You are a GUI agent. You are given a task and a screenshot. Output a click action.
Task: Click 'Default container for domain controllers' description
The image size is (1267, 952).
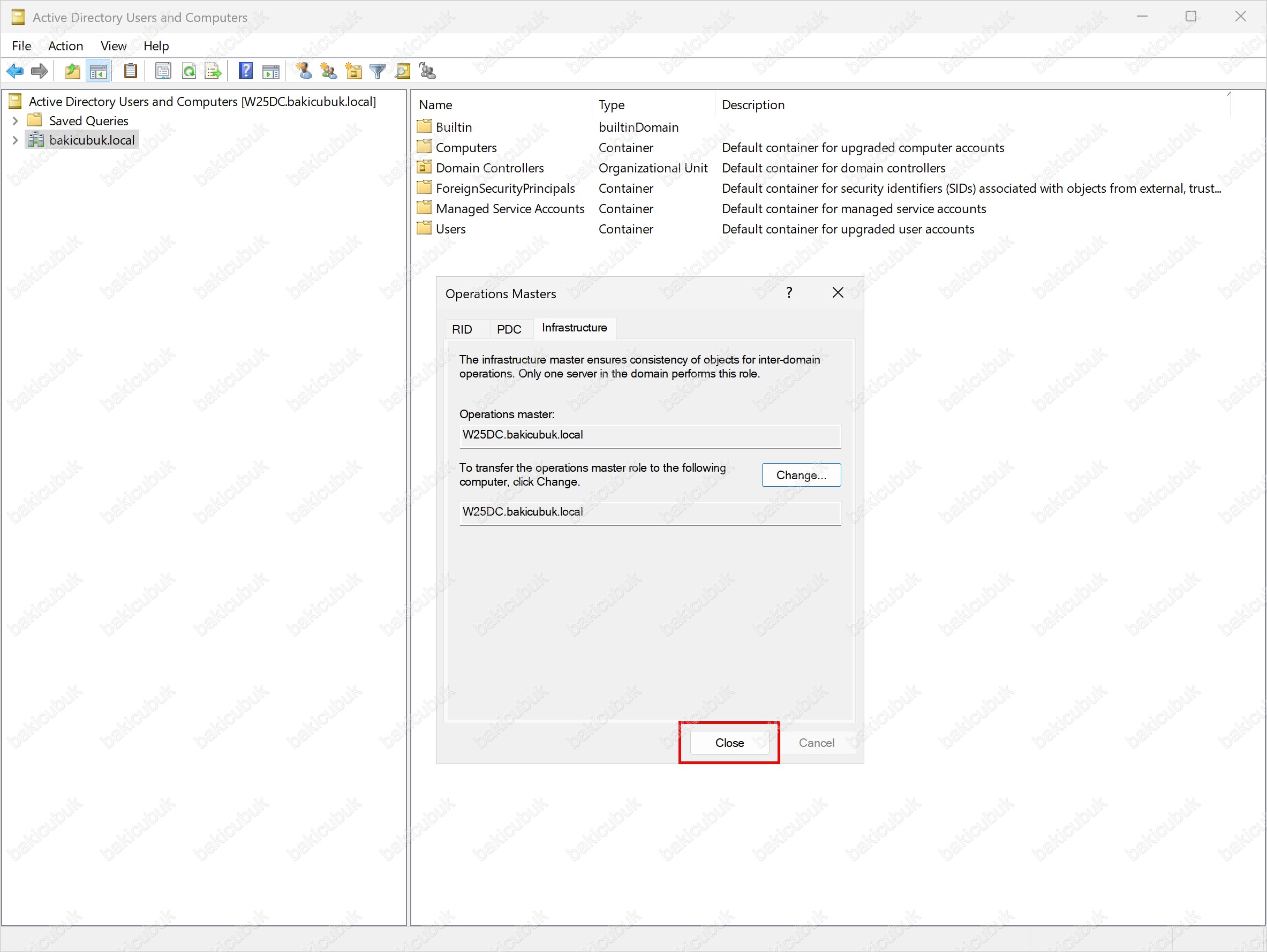click(x=833, y=168)
